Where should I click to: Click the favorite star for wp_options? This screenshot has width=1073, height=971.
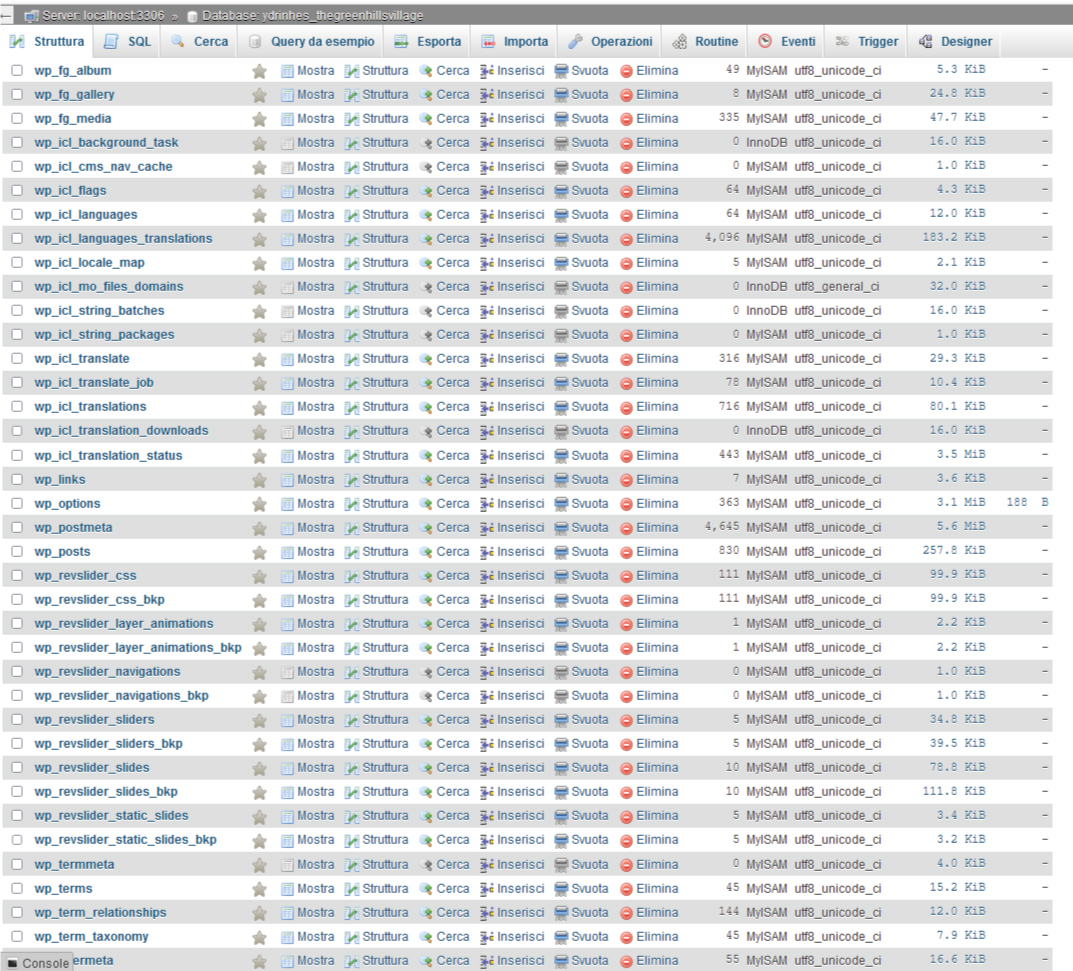pos(259,504)
